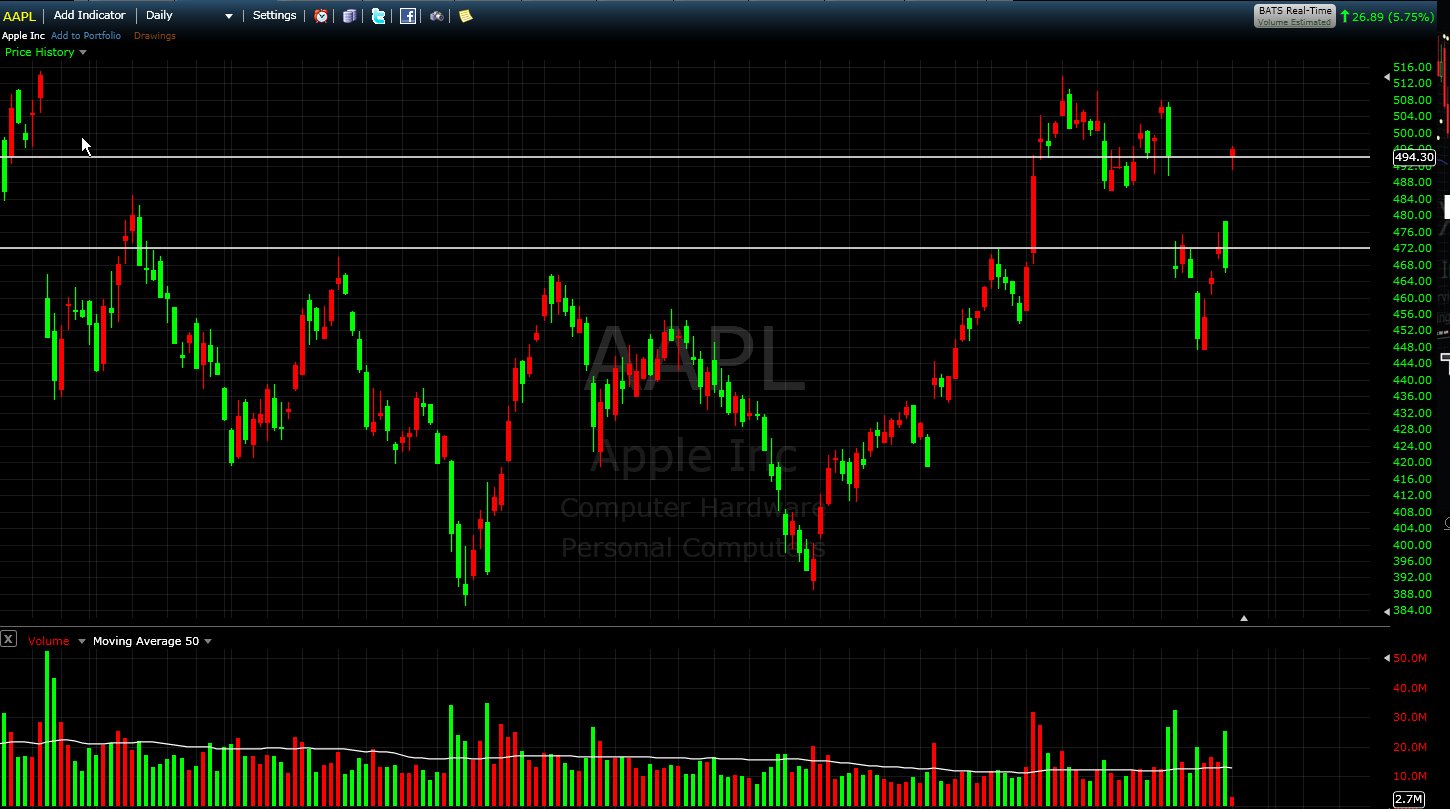Open the yellow sticky note icon
Image resolution: width=1450 pixels, height=809 pixels.
tap(465, 16)
